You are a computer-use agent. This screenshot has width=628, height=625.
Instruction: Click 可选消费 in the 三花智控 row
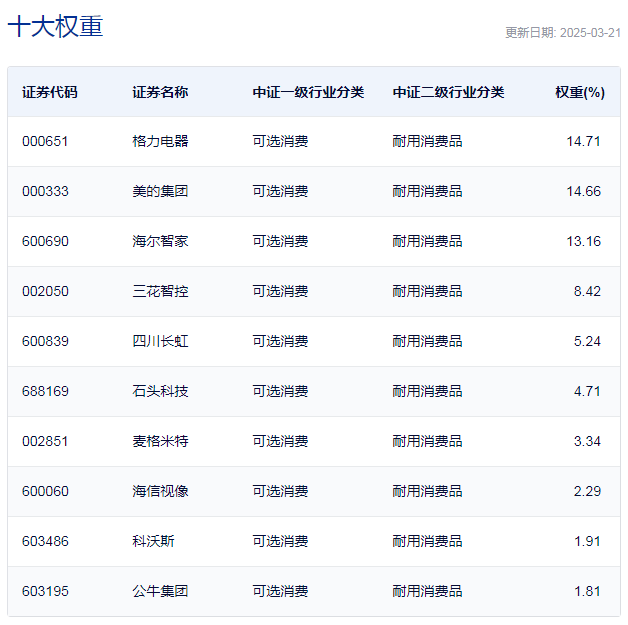(280, 291)
